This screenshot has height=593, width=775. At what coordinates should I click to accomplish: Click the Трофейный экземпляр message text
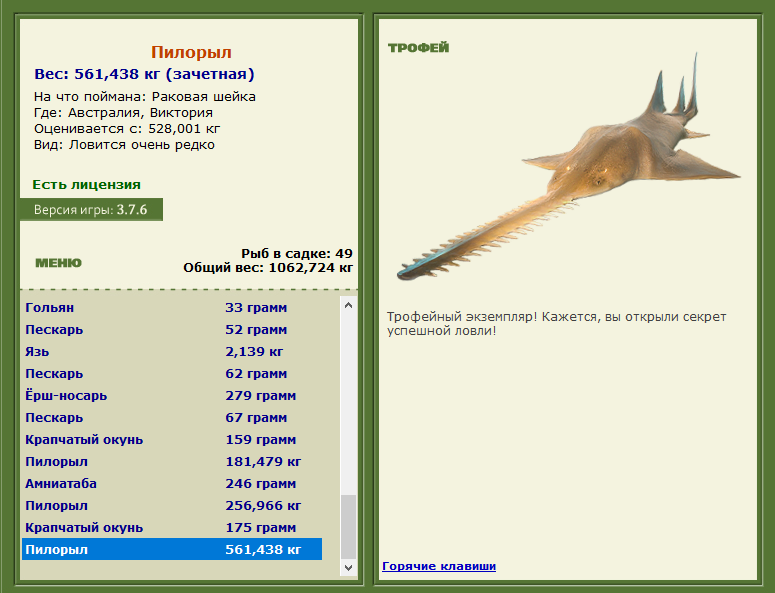pyautogui.click(x=557, y=324)
